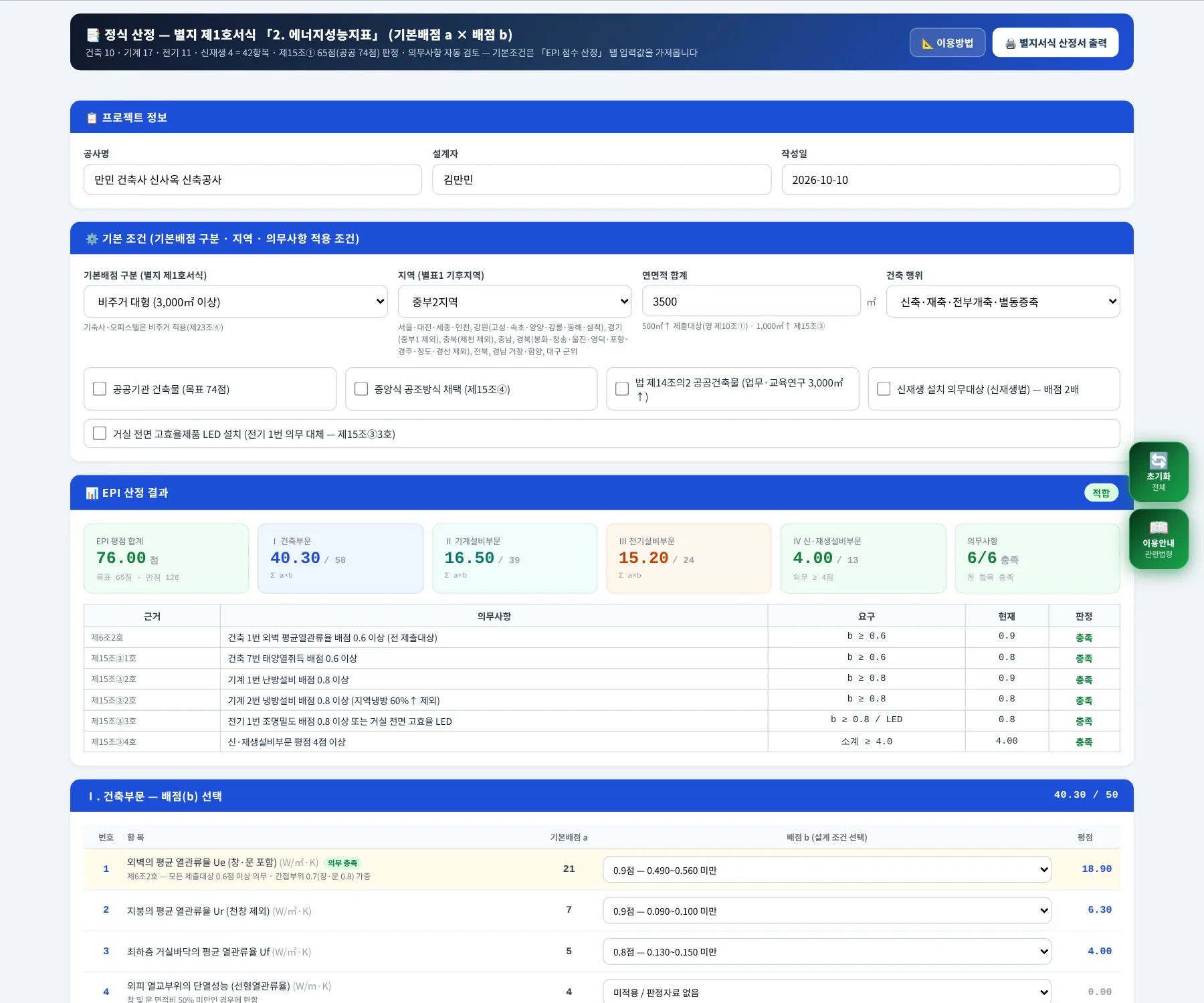1204x1003 pixels.
Task: Open 외벽의 평균 열관류율 배점 dropdown
Action: coord(827,870)
